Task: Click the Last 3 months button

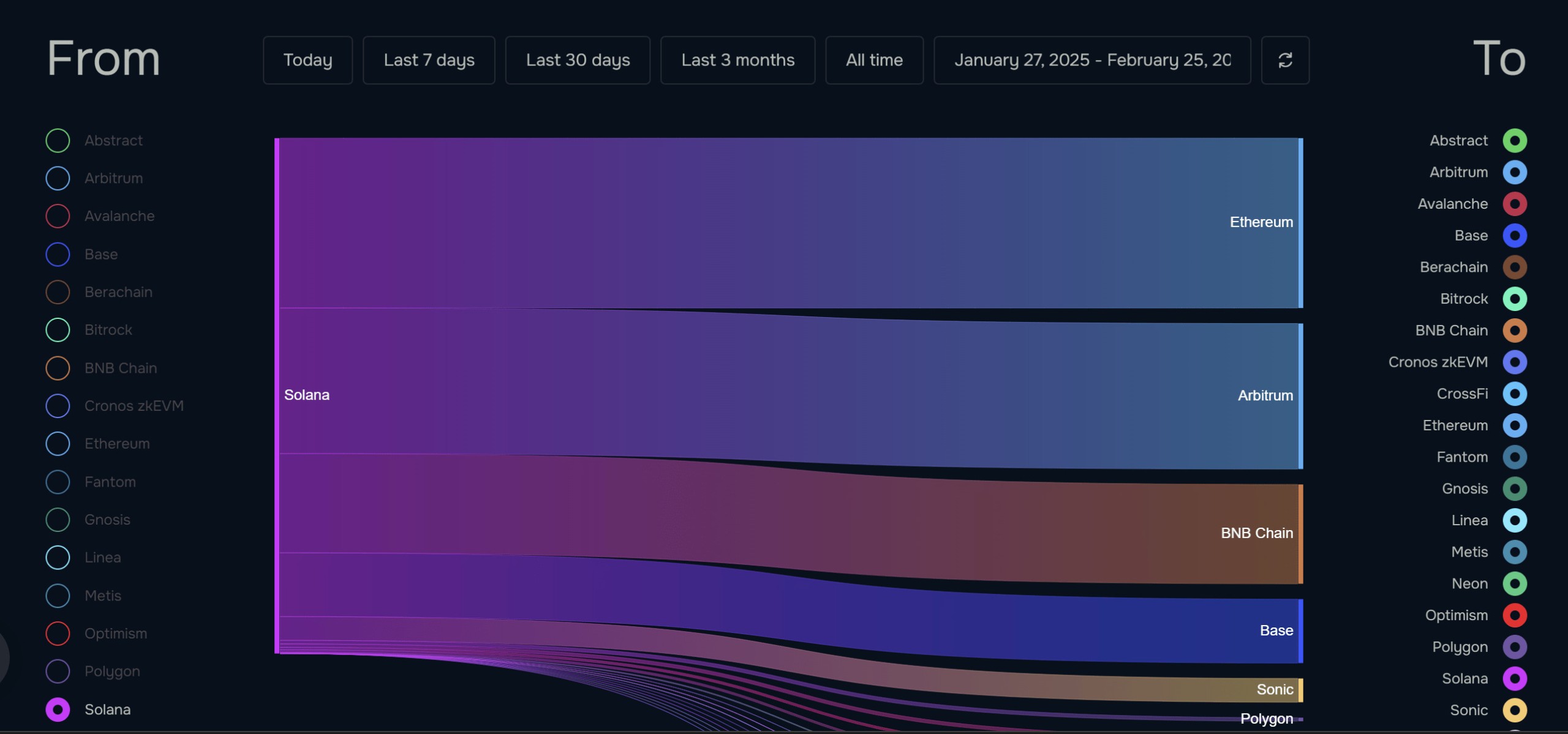Action: [x=737, y=60]
